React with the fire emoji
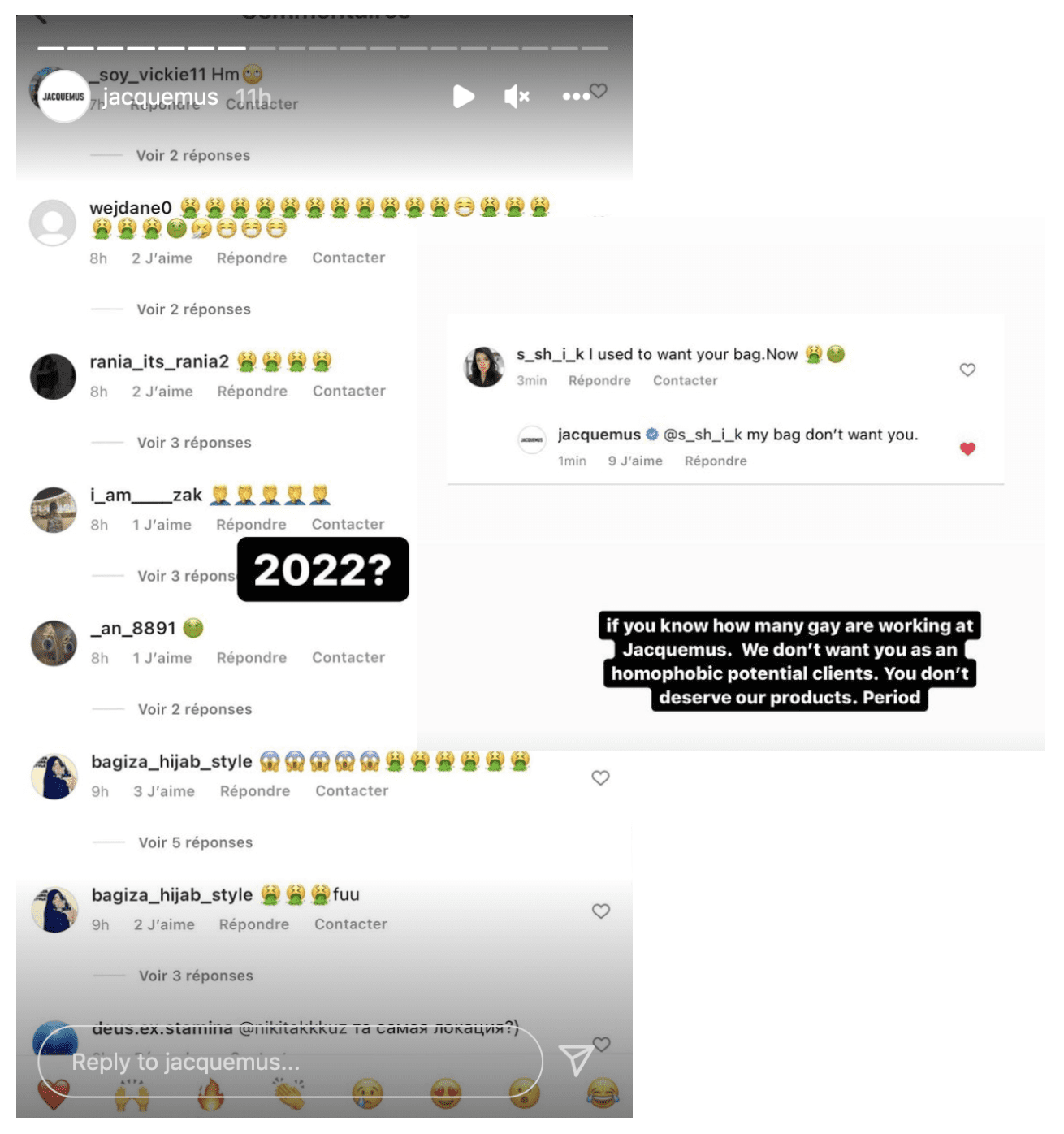 point(210,1094)
